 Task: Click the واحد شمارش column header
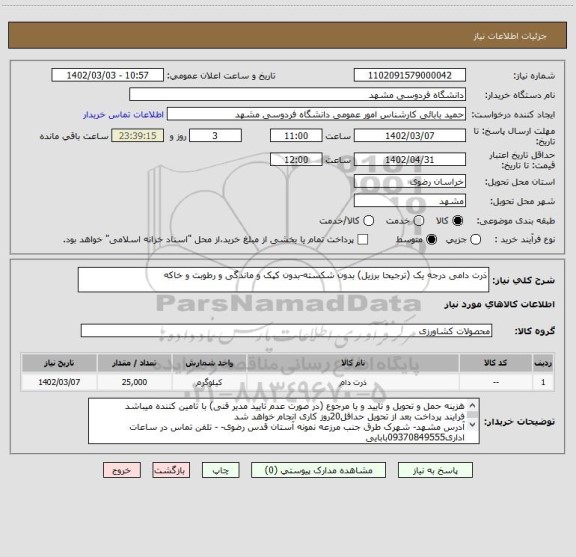209,363
